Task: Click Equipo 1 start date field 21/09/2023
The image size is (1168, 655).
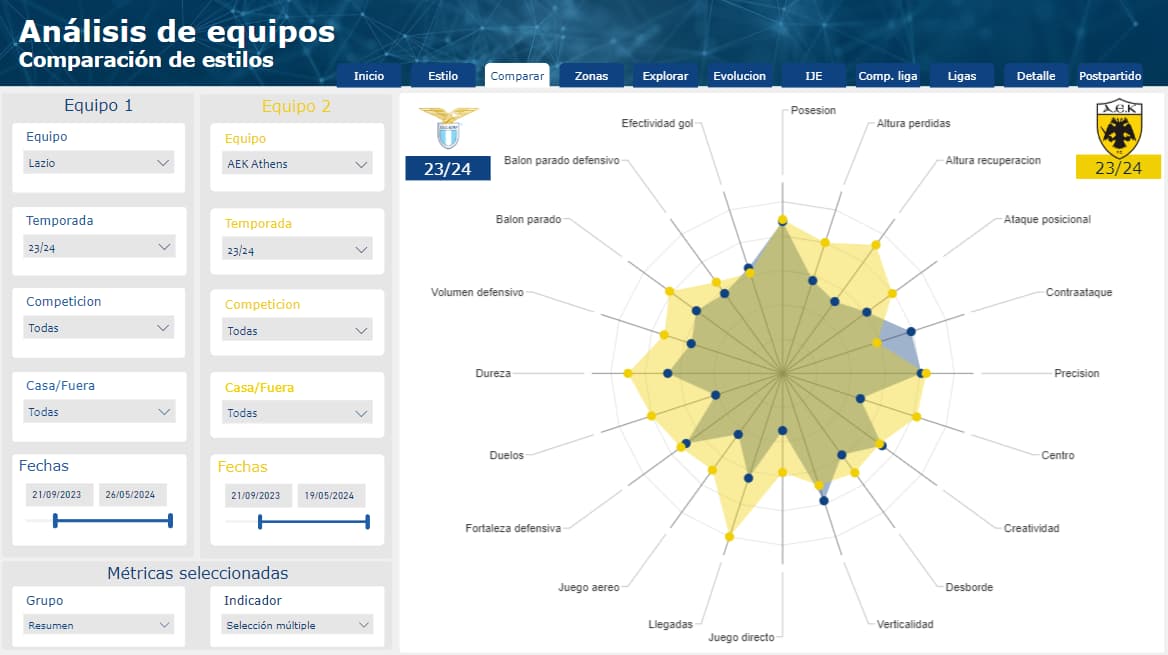Action: 60,495
